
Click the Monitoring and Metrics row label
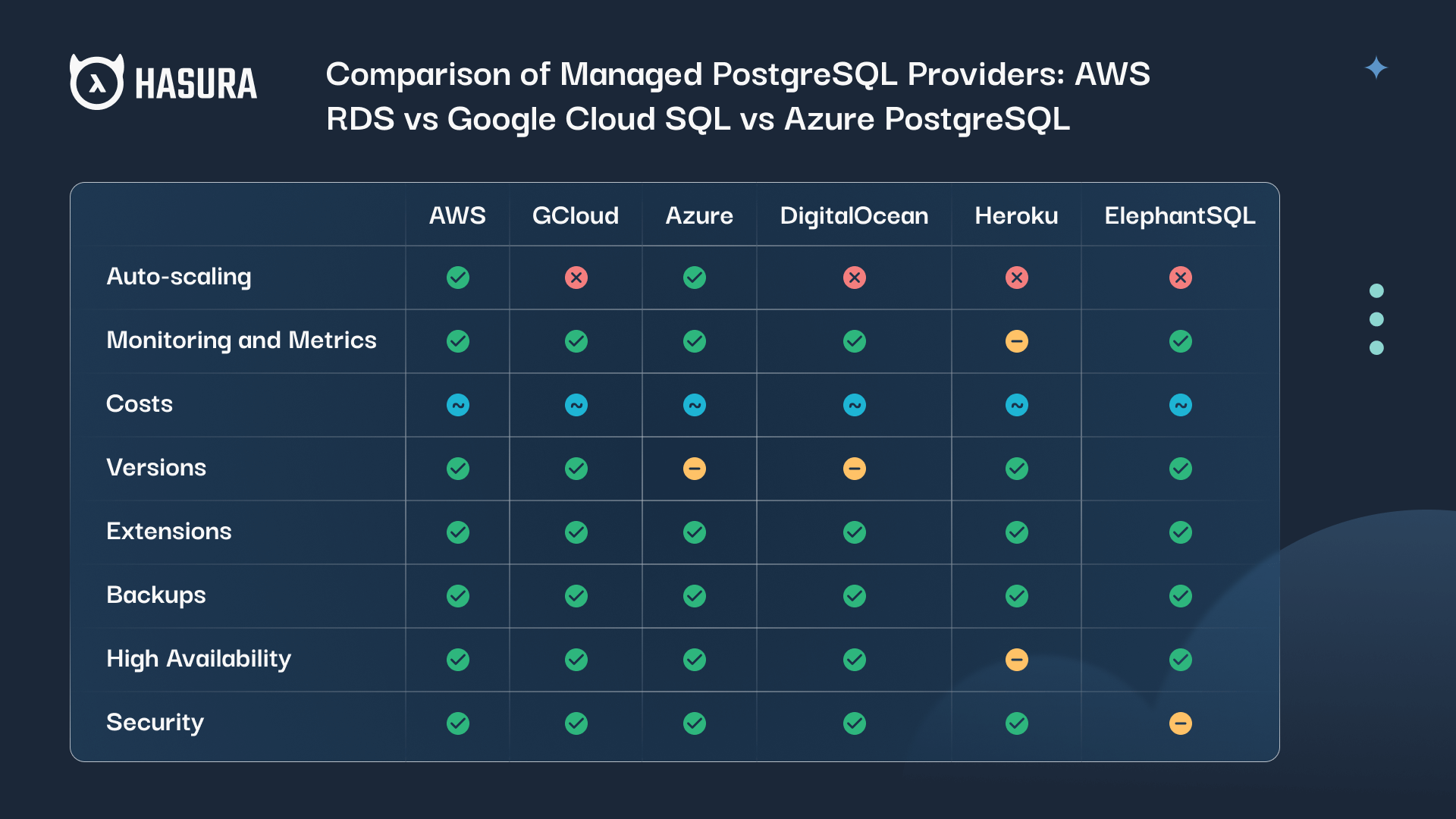click(x=241, y=341)
